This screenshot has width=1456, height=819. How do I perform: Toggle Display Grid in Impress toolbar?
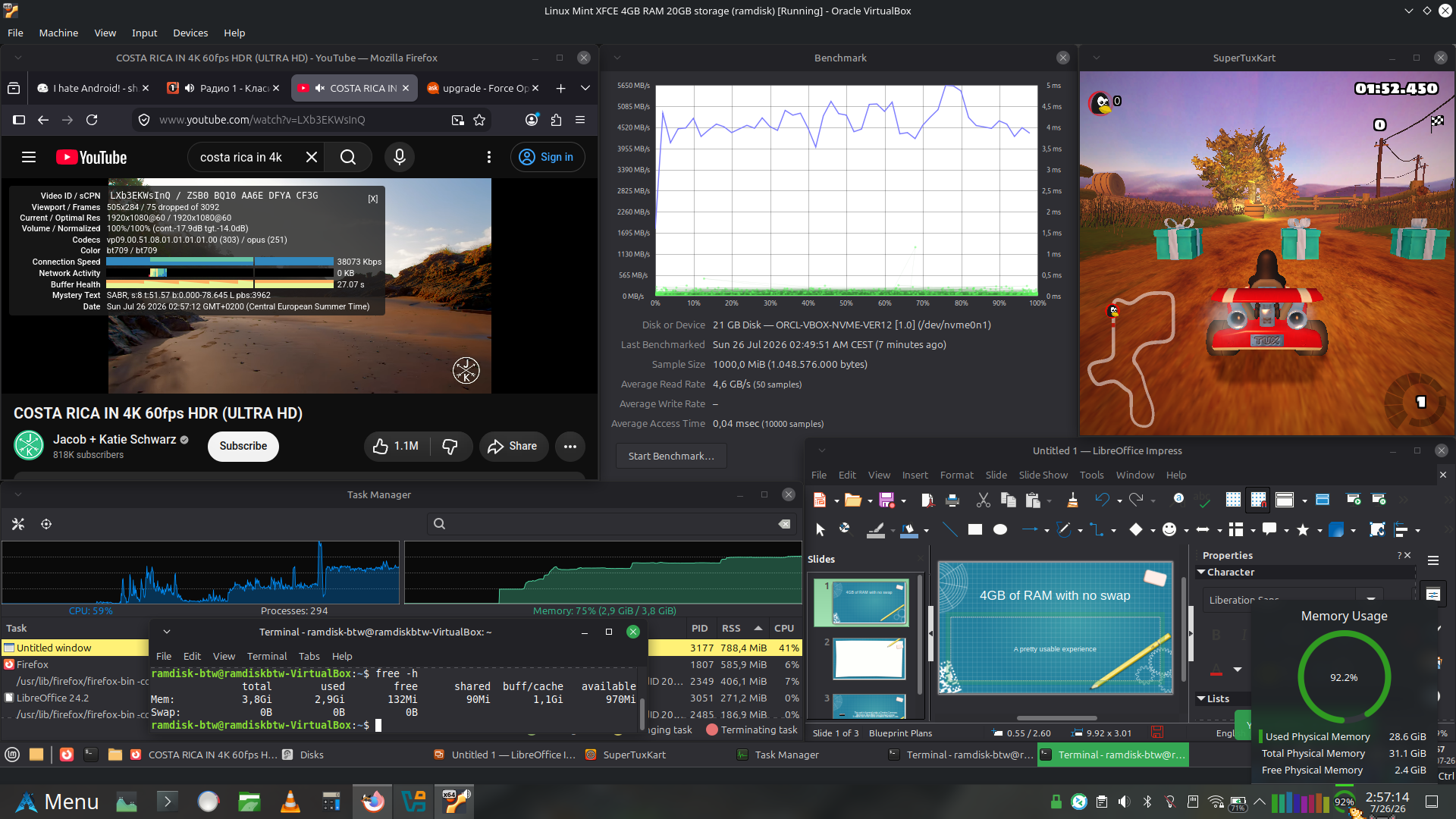coord(1233,500)
